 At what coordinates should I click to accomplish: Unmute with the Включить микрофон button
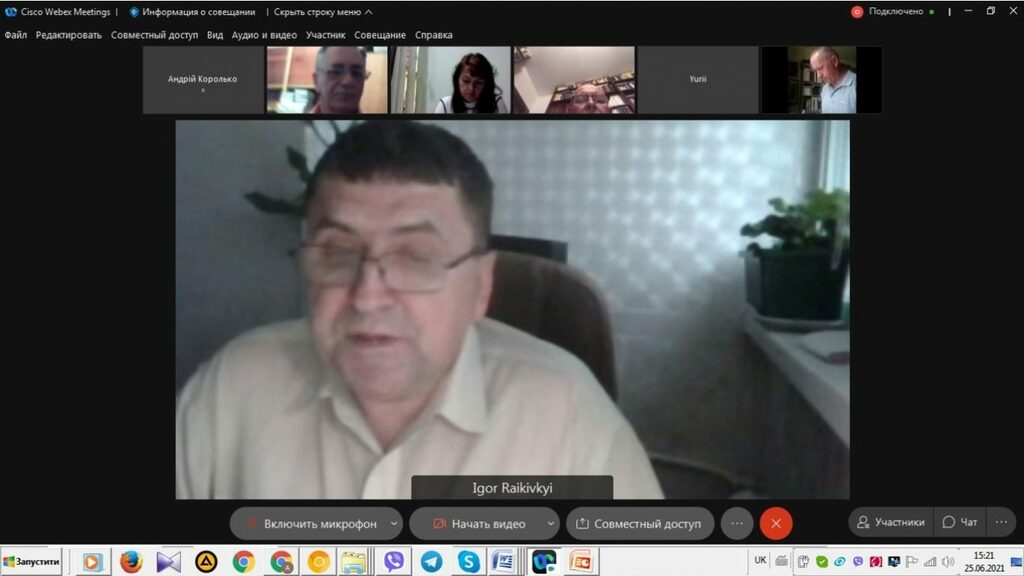(x=312, y=523)
